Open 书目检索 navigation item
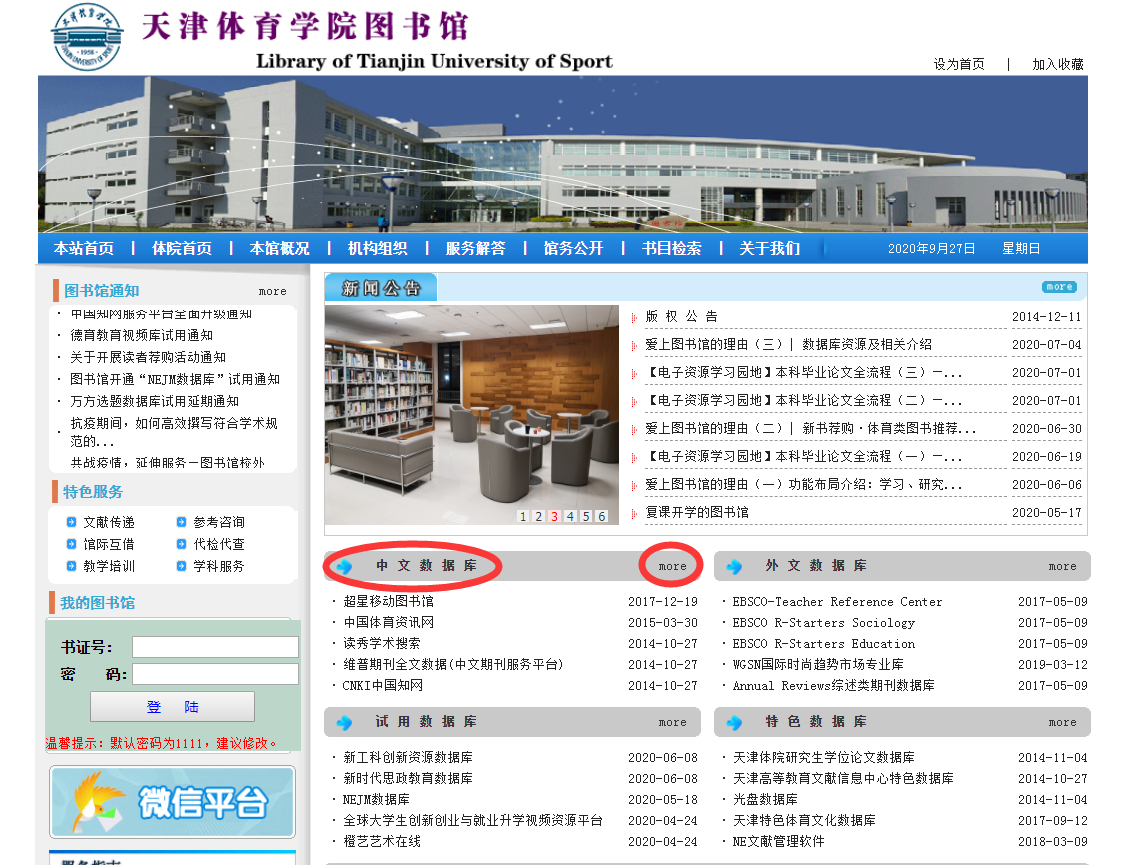Image resolution: width=1138 pixels, height=865 pixels. 671,248
